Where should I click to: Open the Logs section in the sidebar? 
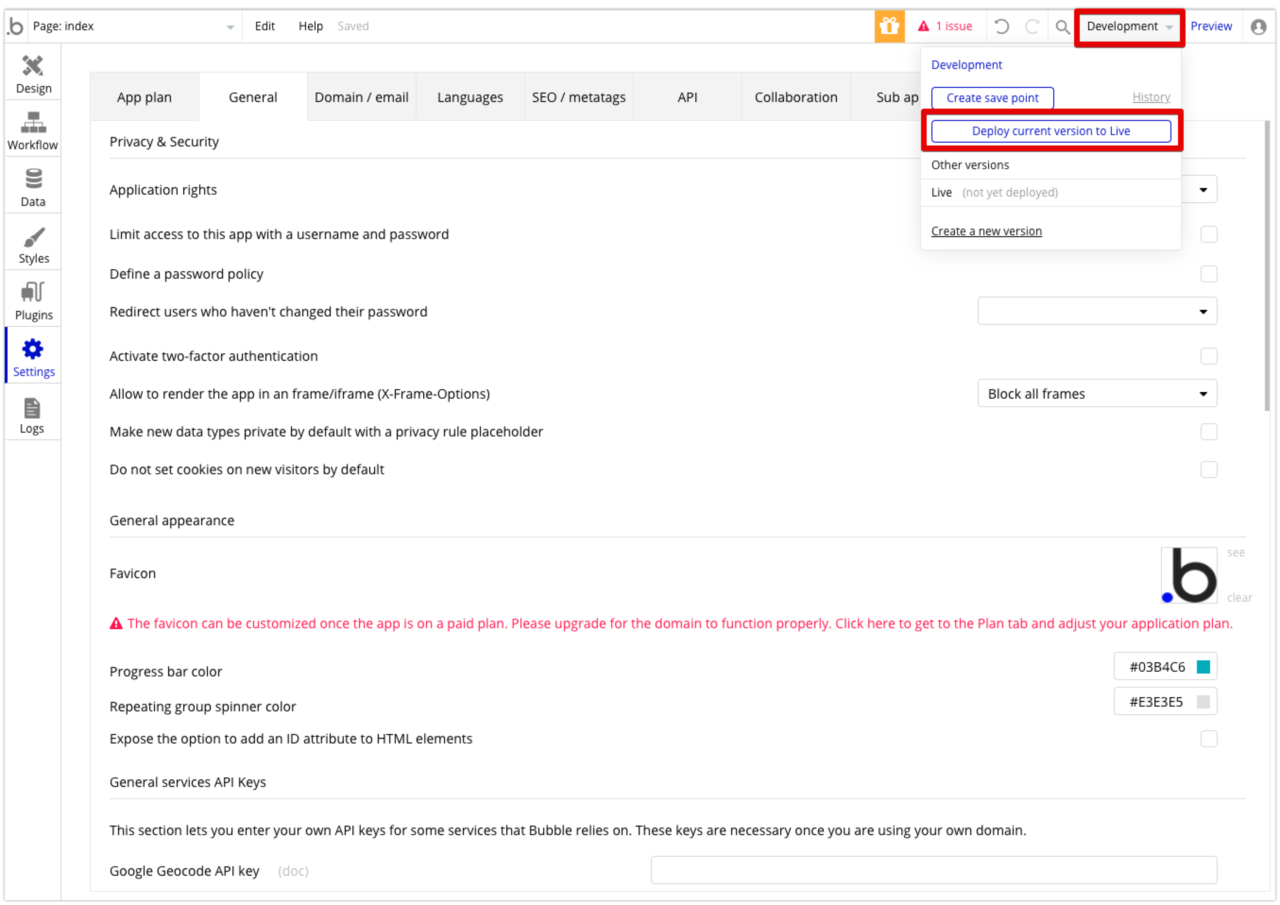click(33, 414)
